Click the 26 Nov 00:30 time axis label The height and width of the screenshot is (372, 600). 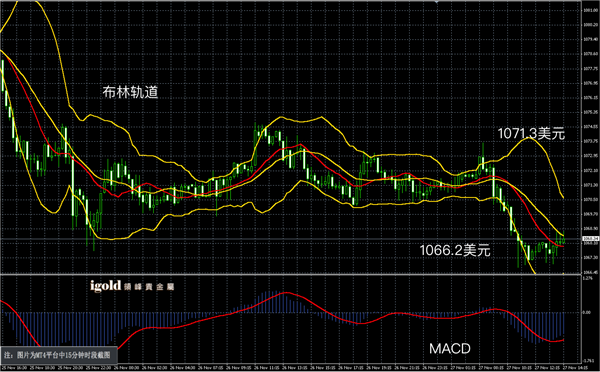click(x=126, y=368)
